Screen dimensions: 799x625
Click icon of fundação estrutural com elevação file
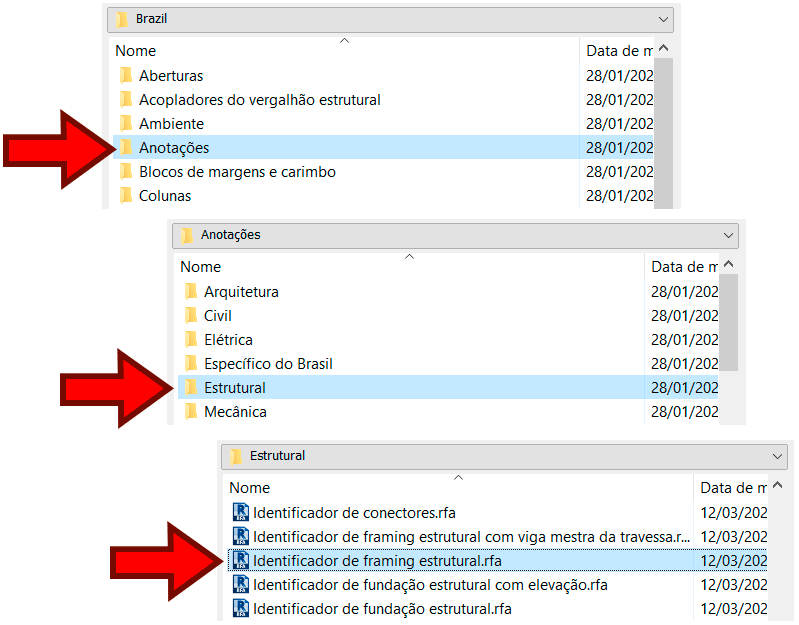click(x=240, y=585)
